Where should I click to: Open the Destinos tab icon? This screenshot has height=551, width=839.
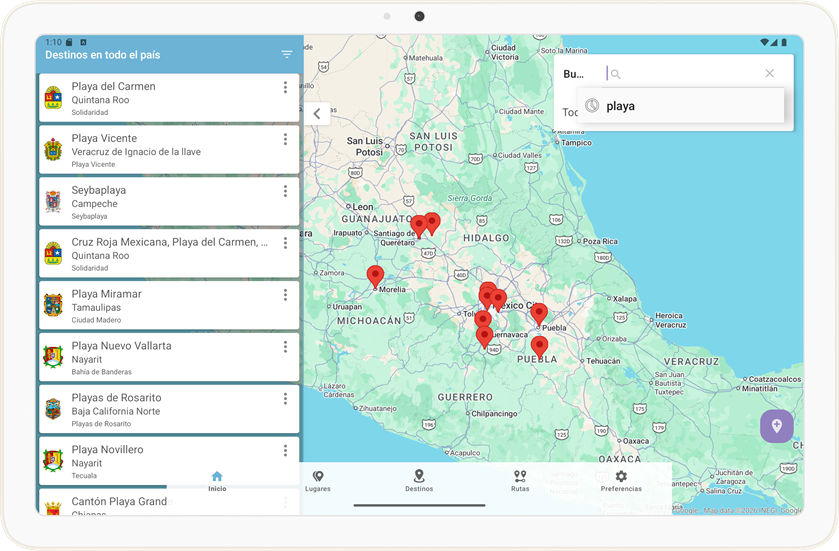419,476
